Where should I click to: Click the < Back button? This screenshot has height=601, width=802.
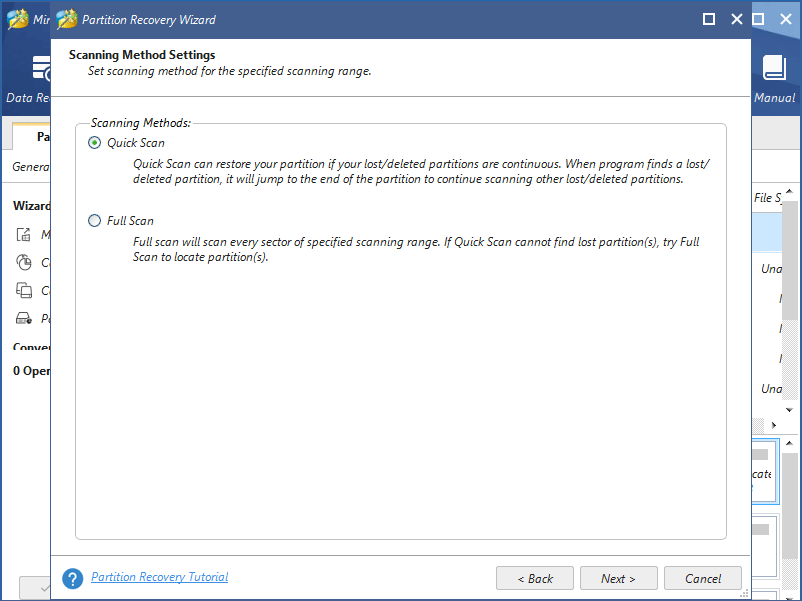click(x=534, y=578)
